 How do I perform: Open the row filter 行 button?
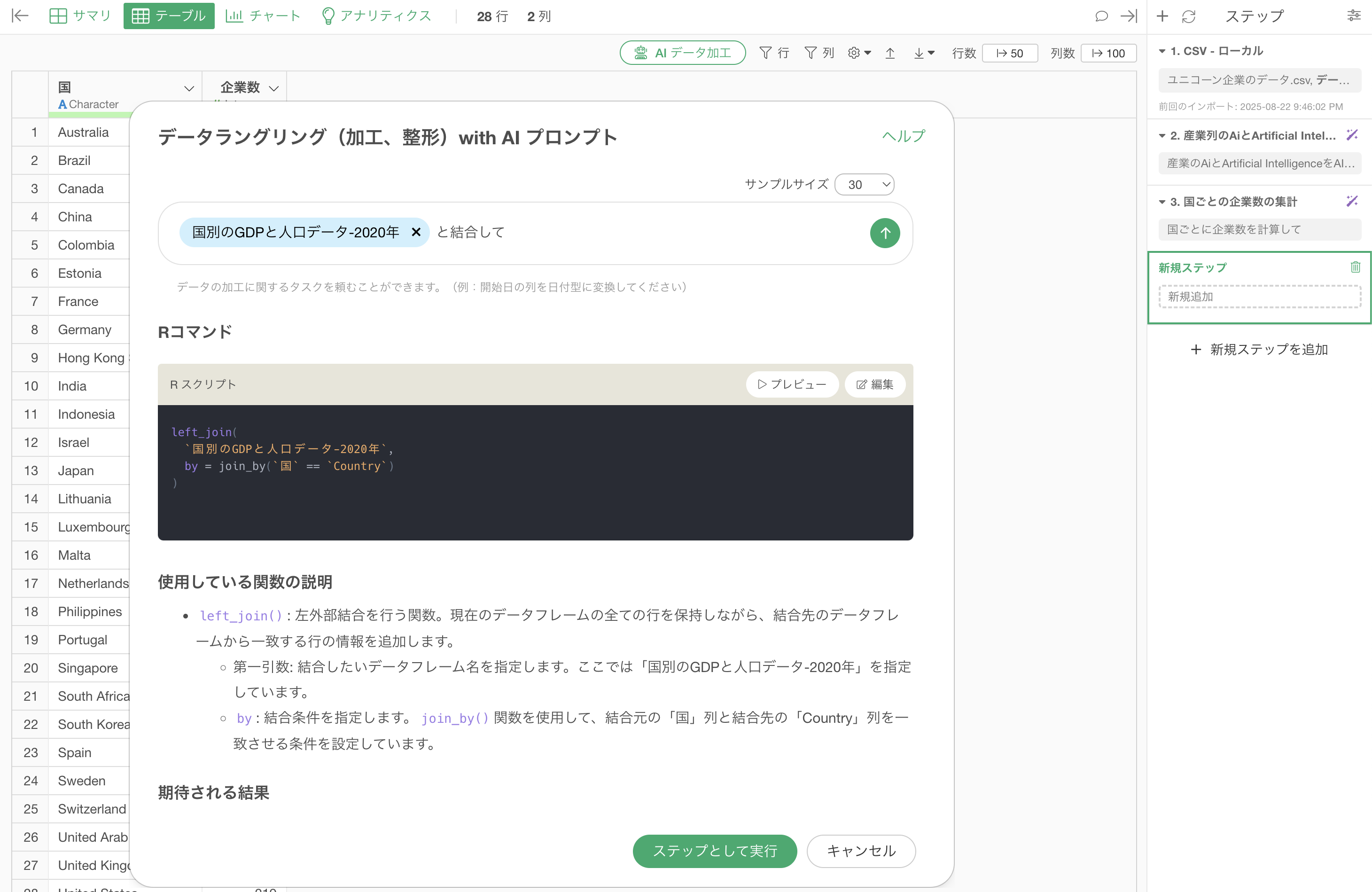point(774,53)
